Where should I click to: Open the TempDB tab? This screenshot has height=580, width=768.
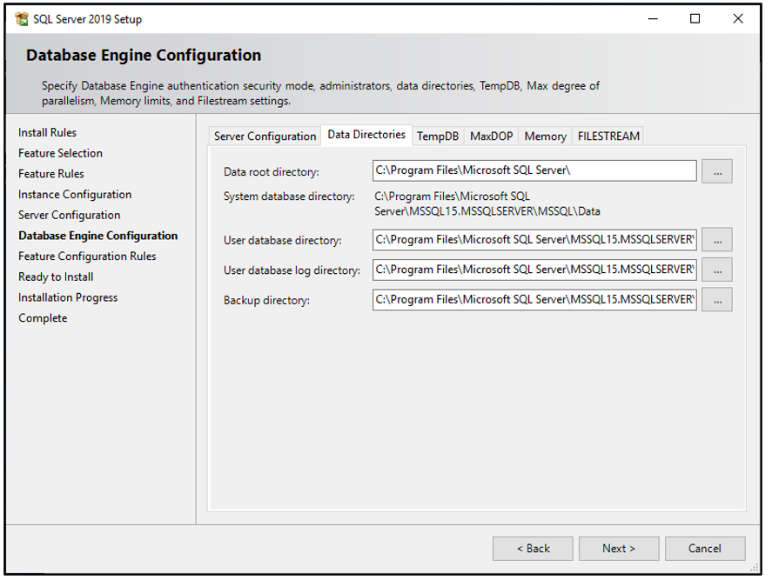click(437, 136)
